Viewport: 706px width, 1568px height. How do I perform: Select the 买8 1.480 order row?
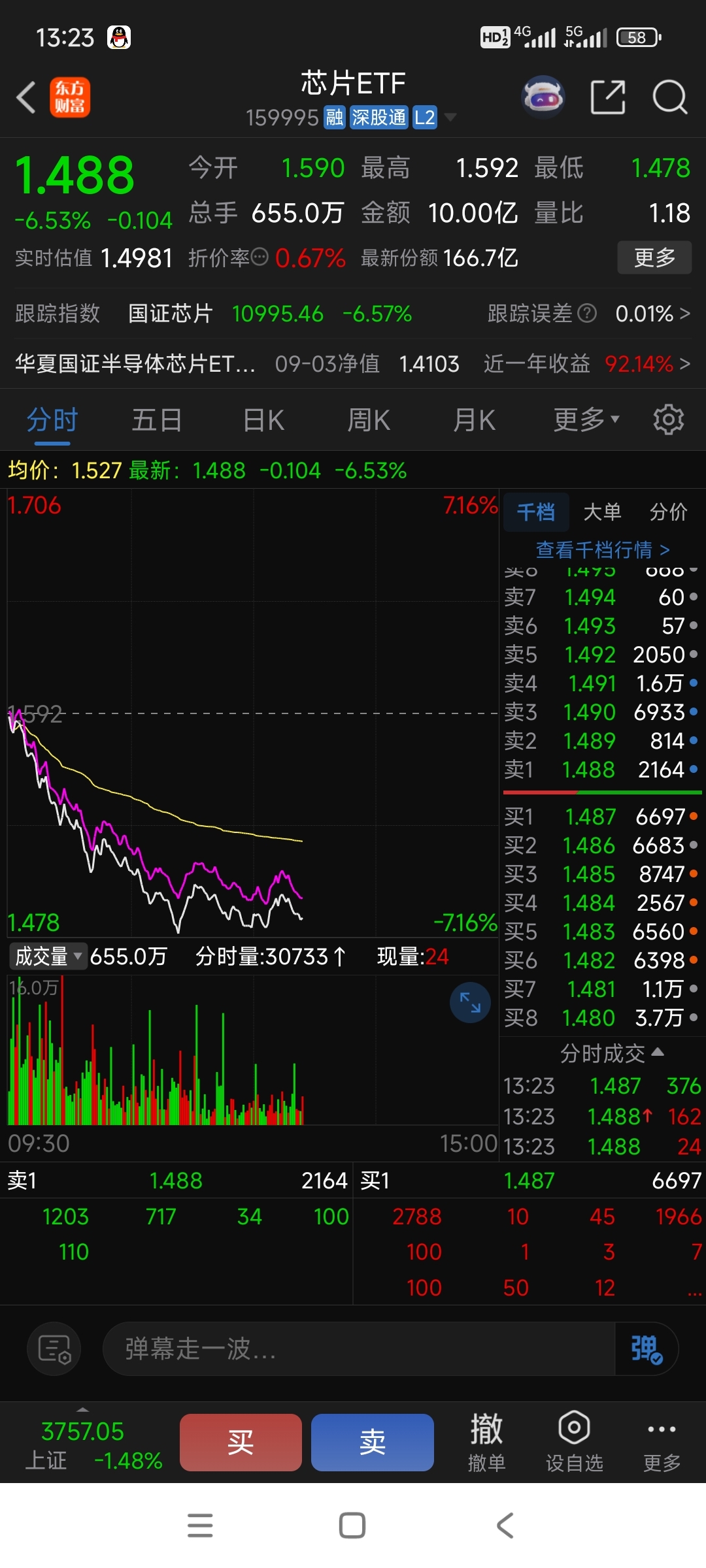pyautogui.click(x=601, y=1018)
